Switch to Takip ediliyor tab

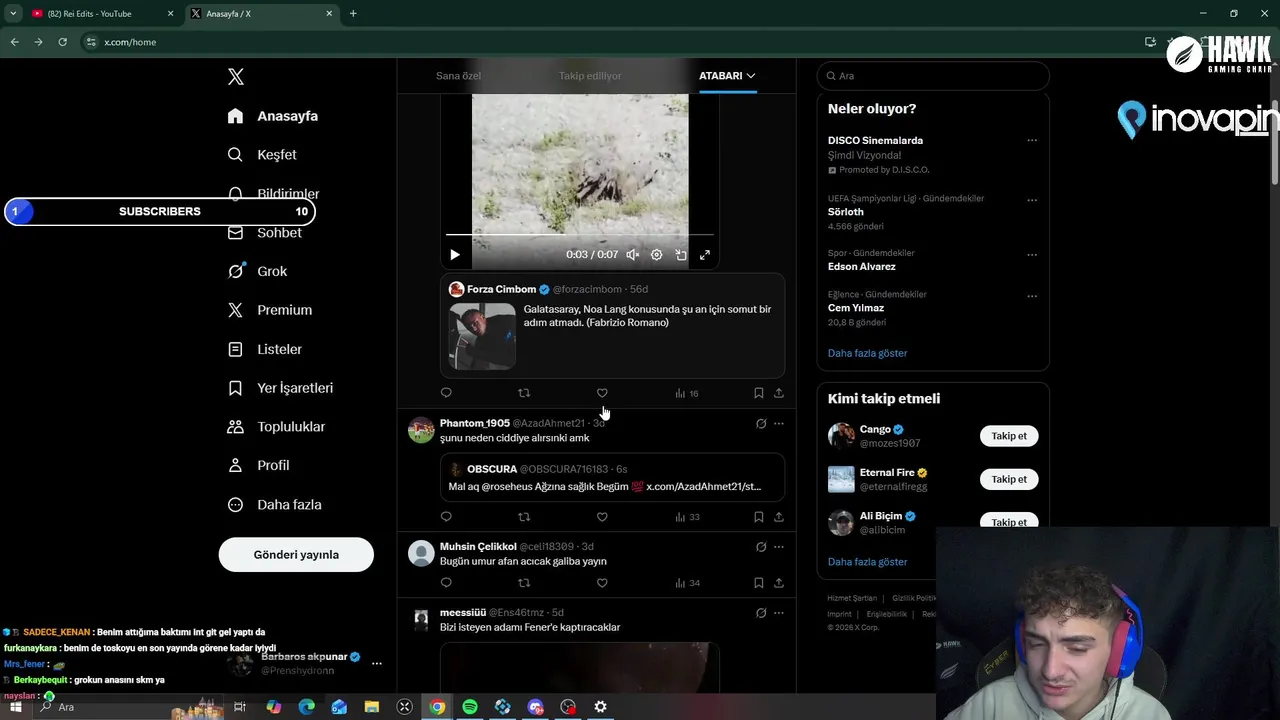coord(590,76)
